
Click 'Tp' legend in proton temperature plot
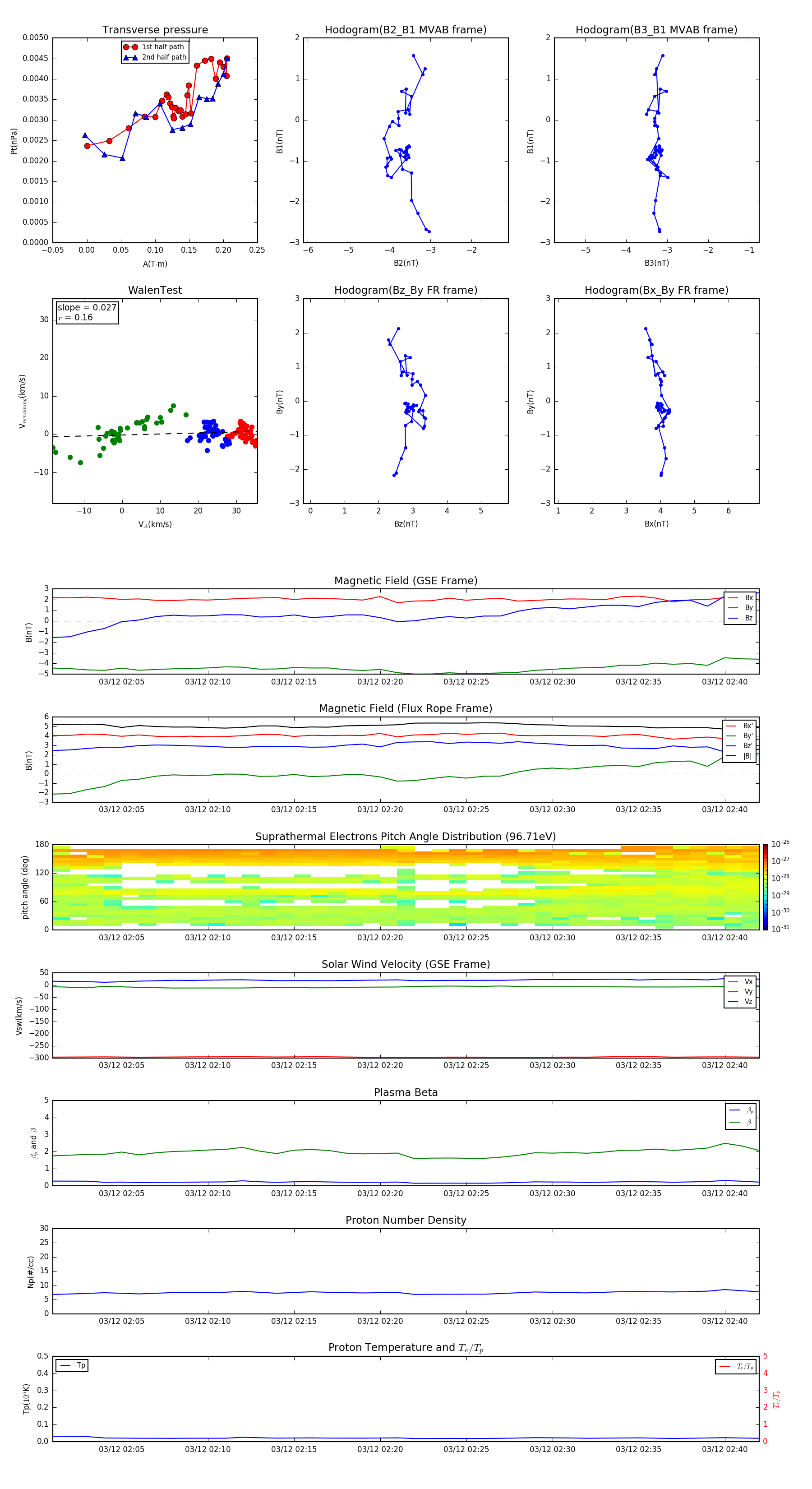click(x=72, y=1365)
